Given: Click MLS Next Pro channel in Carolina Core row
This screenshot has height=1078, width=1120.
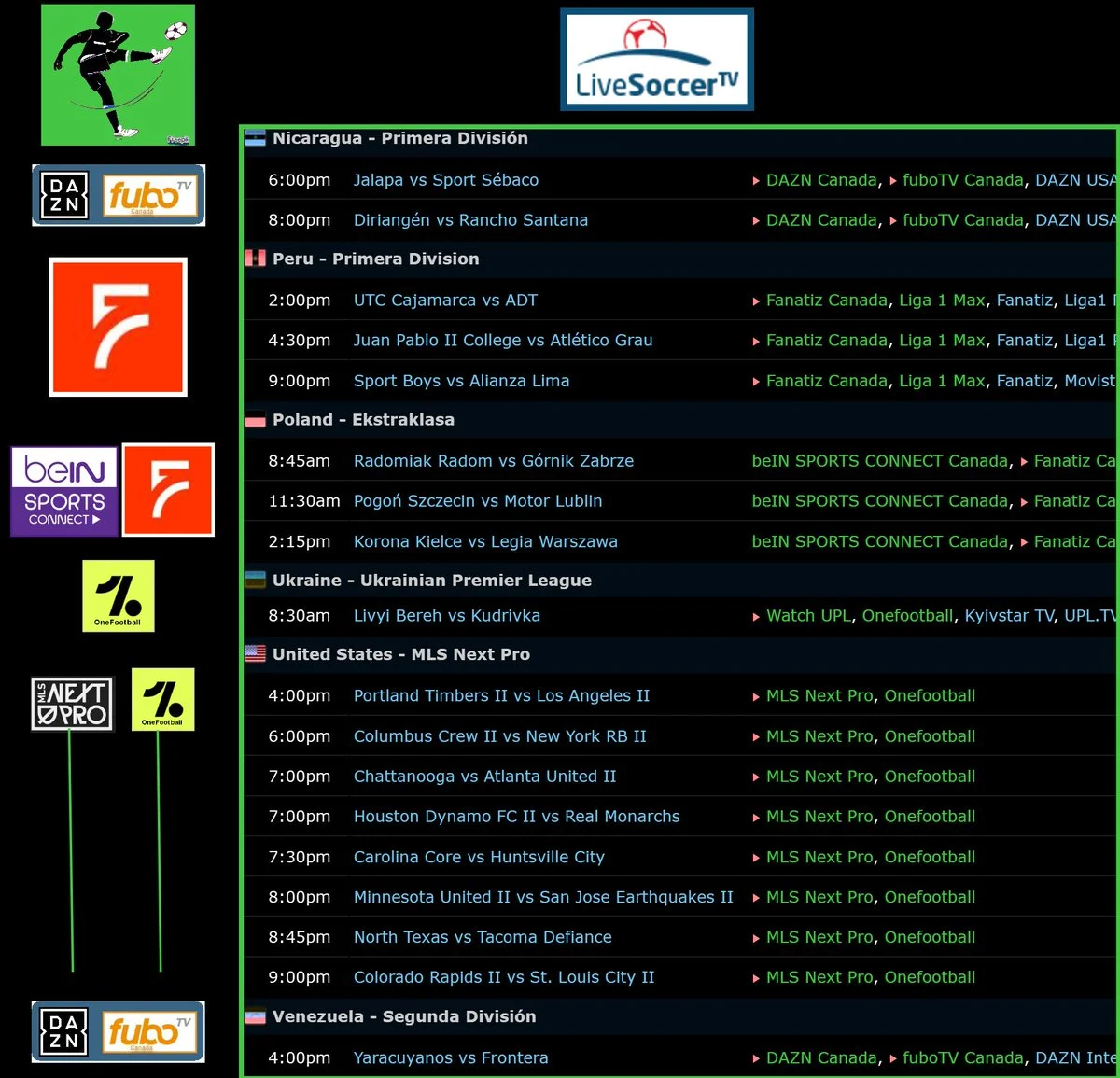Looking at the screenshot, I should [819, 857].
